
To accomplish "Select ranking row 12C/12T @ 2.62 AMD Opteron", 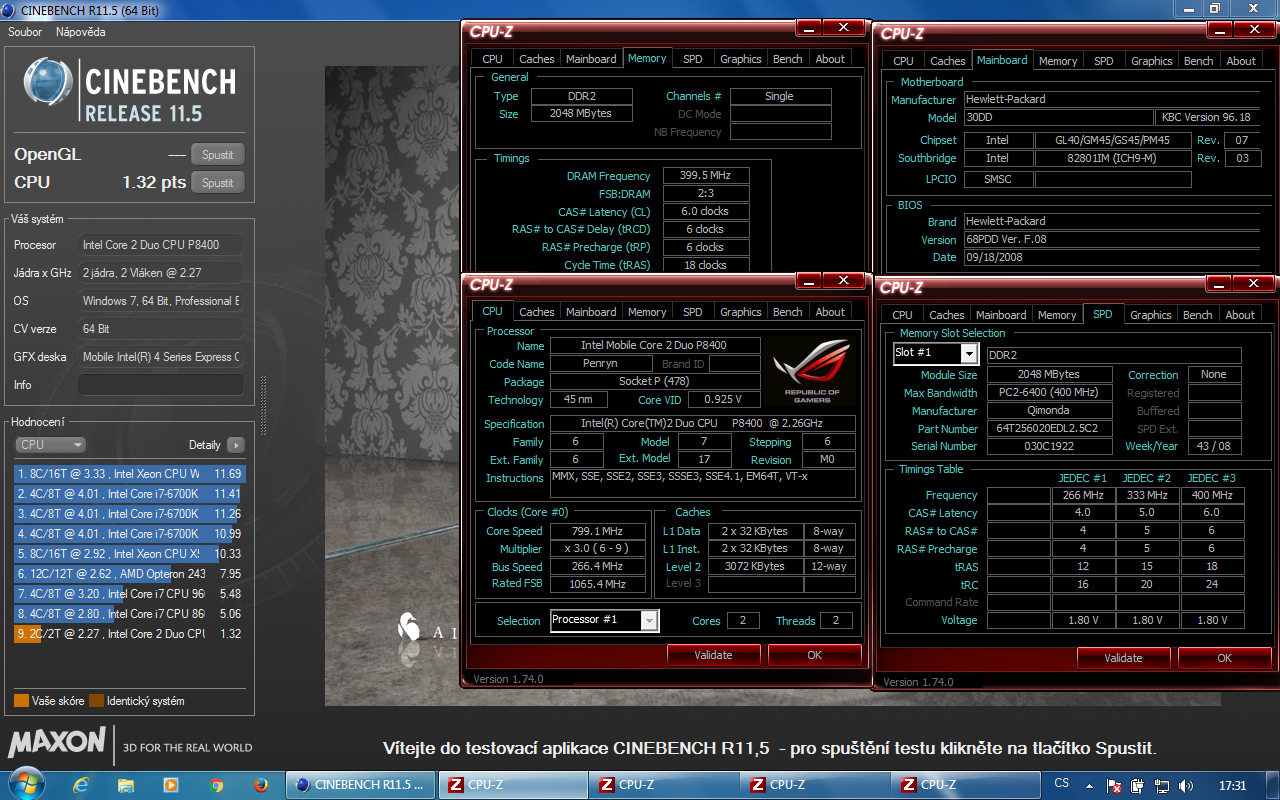I will point(129,574).
